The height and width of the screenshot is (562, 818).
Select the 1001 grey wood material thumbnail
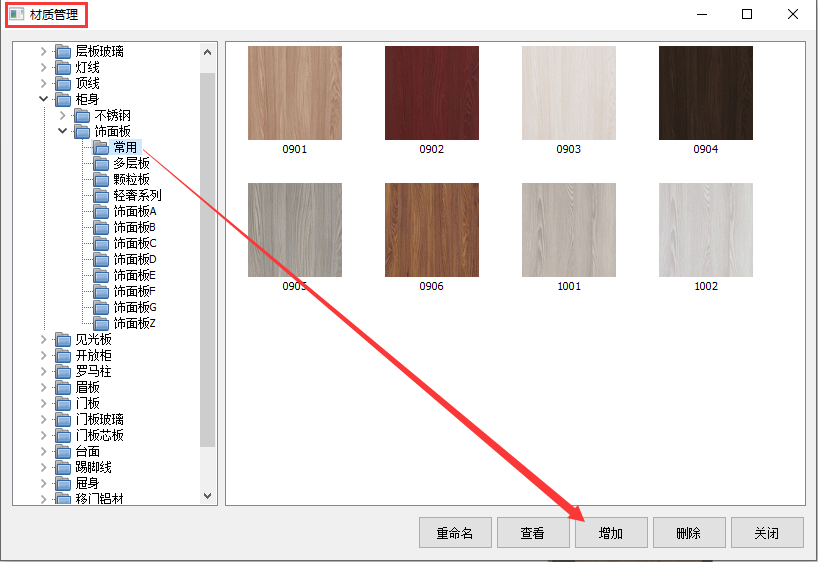569,230
